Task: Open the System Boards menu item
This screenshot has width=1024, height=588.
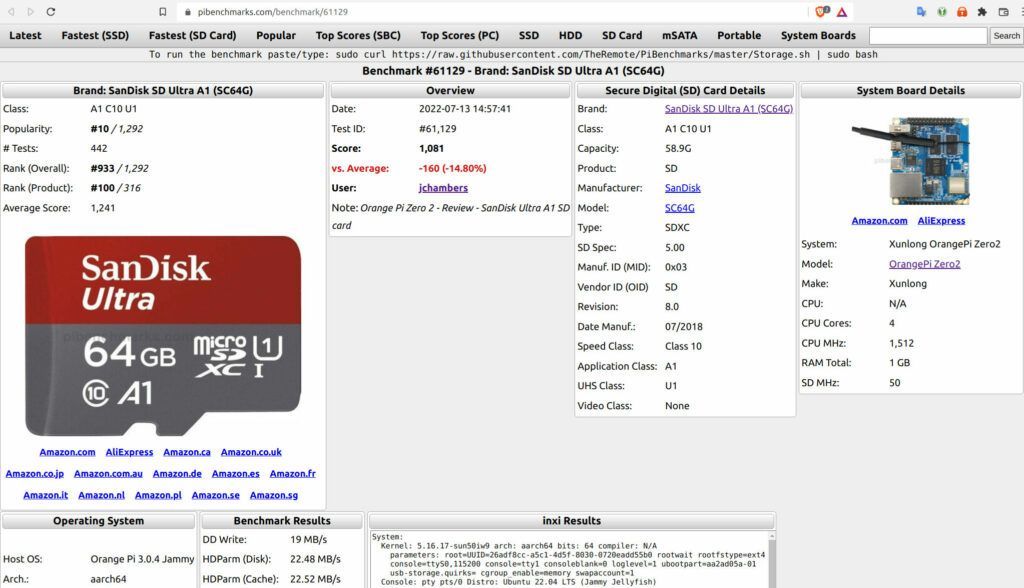Action: [818, 35]
